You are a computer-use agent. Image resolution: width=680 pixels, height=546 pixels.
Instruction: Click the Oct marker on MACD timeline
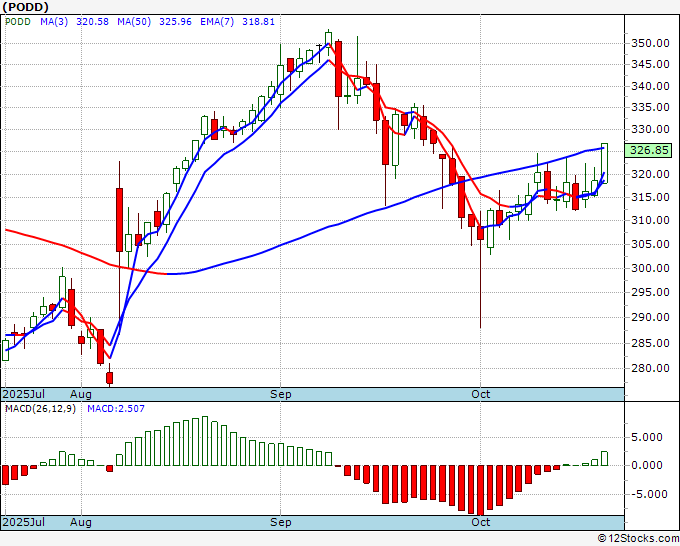pos(481,522)
